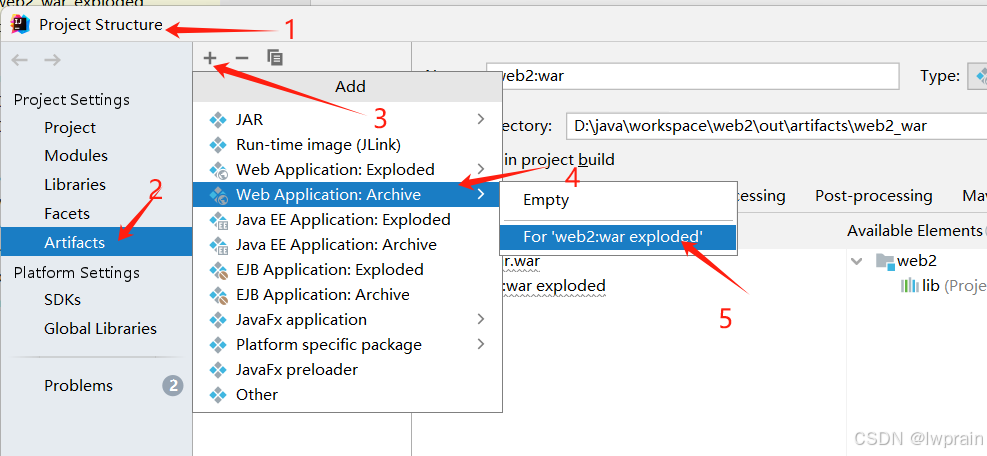Viewport: 987px width, 456px height.
Task: Click the Platform specific package icon
Action: click(218, 345)
